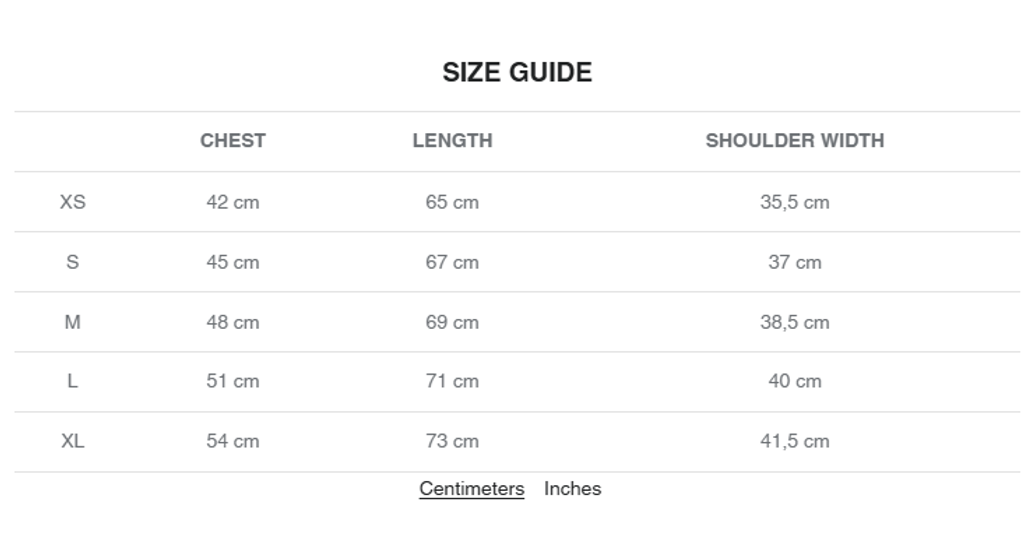Click the 71 cm length value
The image size is (1024, 534).
[x=452, y=381]
